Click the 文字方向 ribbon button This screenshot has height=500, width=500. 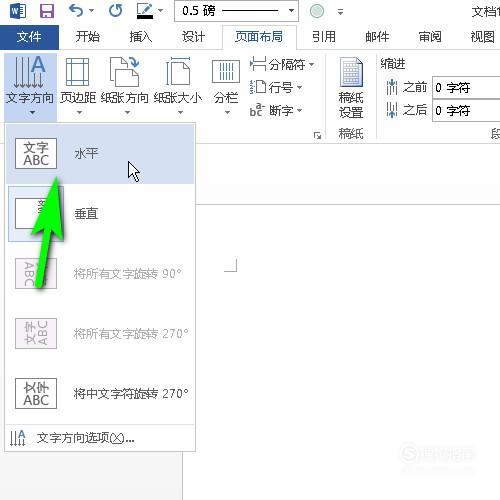30,87
